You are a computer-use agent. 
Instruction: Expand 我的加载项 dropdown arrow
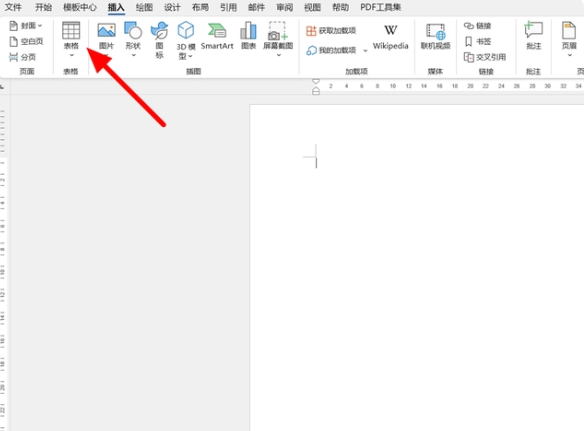(365, 50)
